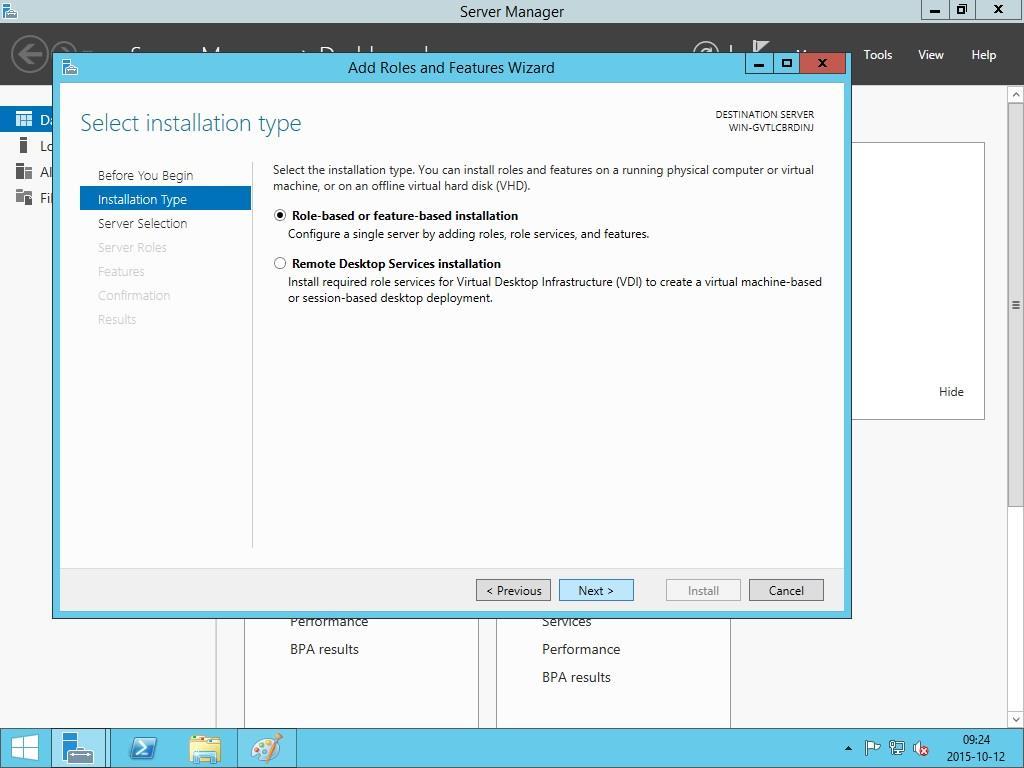
Task: Click the Server Manager title bar icon
Action: (x=9, y=10)
